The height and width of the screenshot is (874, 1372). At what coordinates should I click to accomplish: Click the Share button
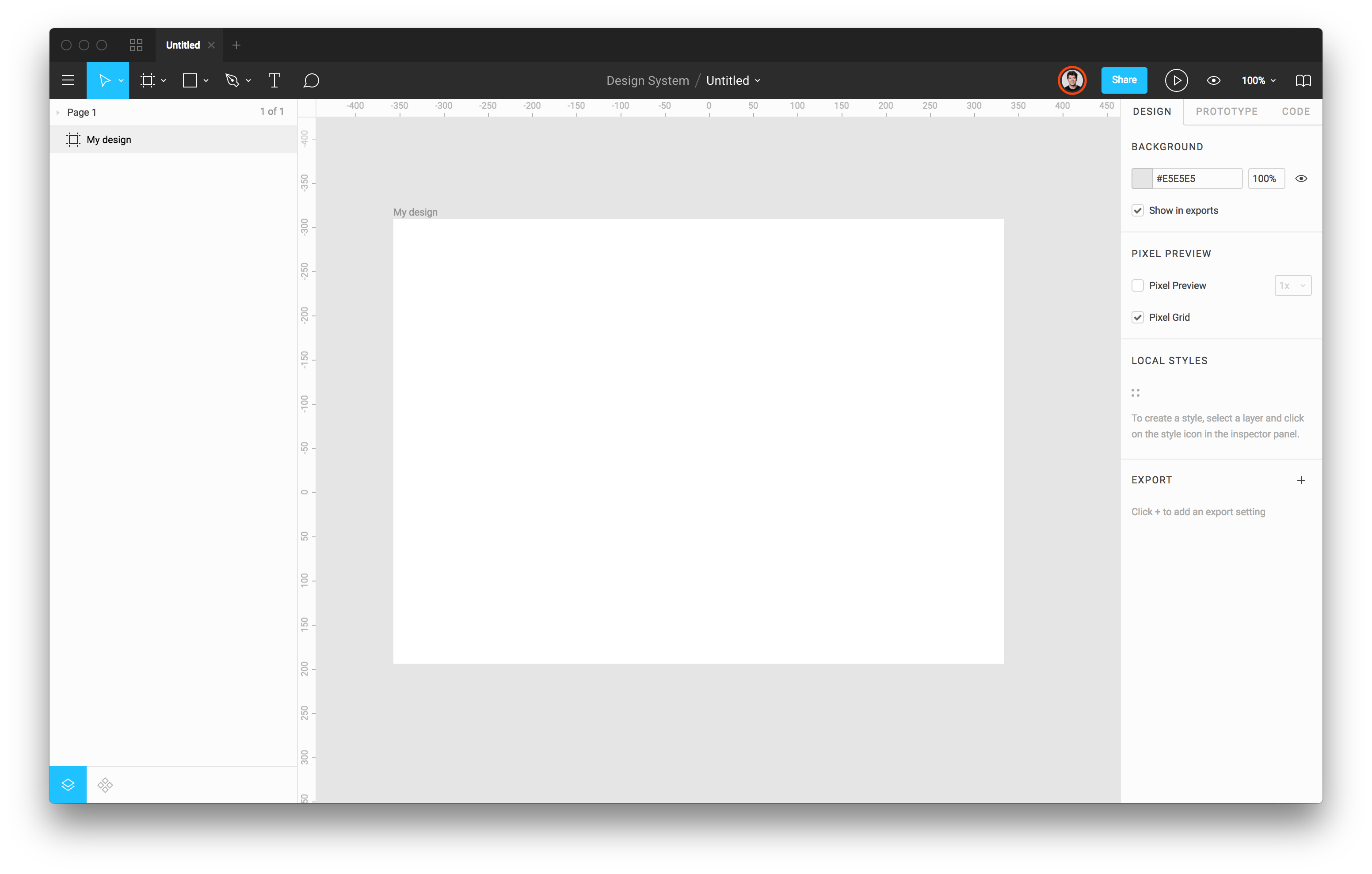pos(1124,80)
